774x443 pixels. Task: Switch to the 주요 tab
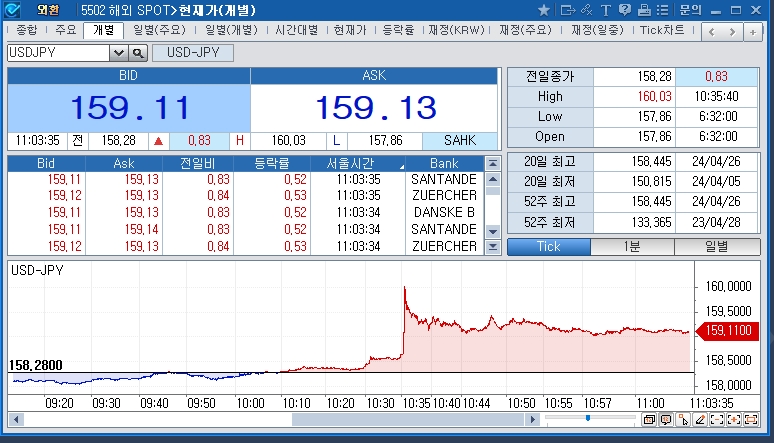click(66, 30)
